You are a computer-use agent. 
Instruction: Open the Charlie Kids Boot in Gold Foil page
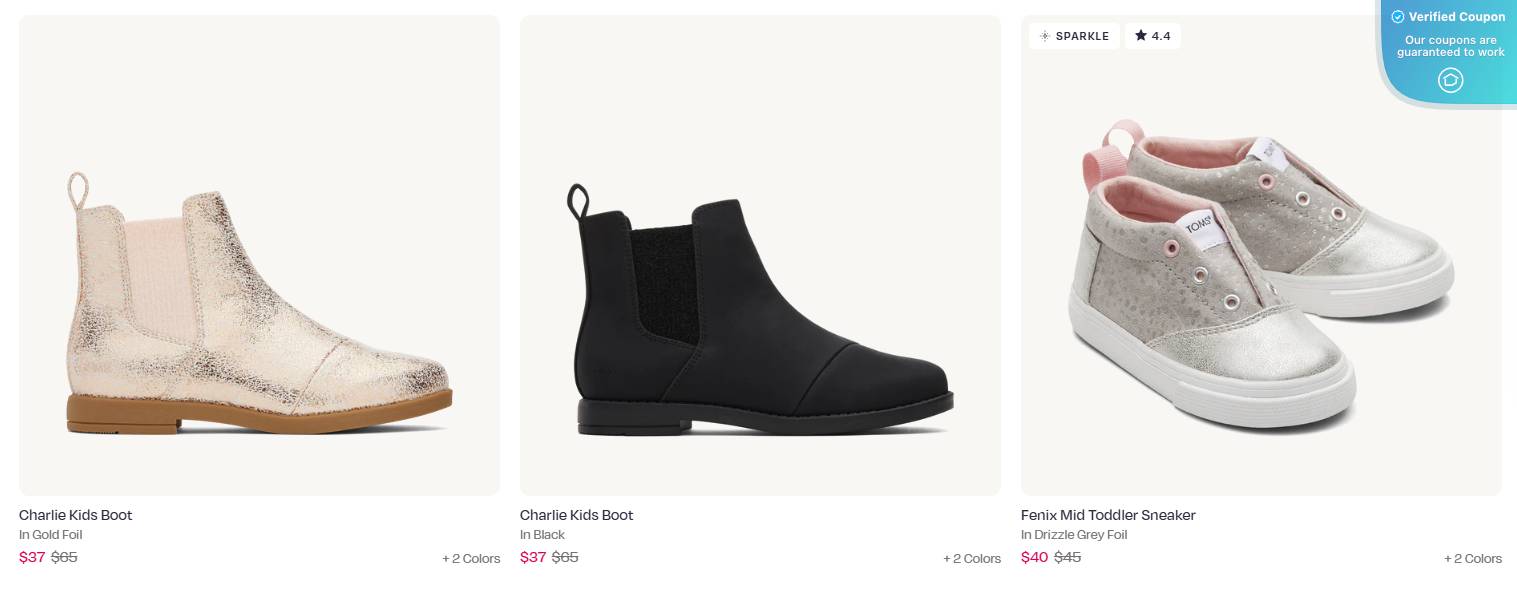pyautogui.click(x=75, y=515)
